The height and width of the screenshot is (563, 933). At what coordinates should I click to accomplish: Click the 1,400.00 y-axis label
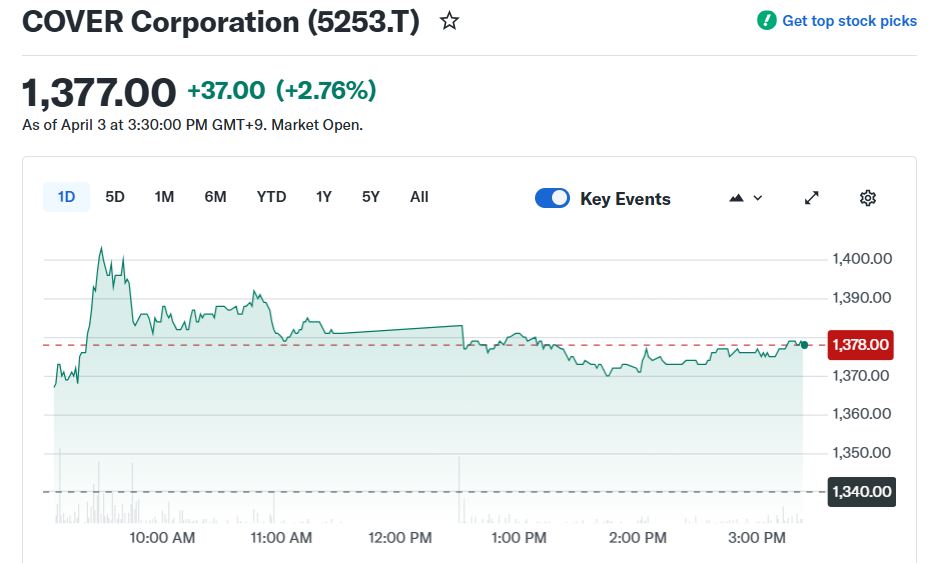coord(862,259)
